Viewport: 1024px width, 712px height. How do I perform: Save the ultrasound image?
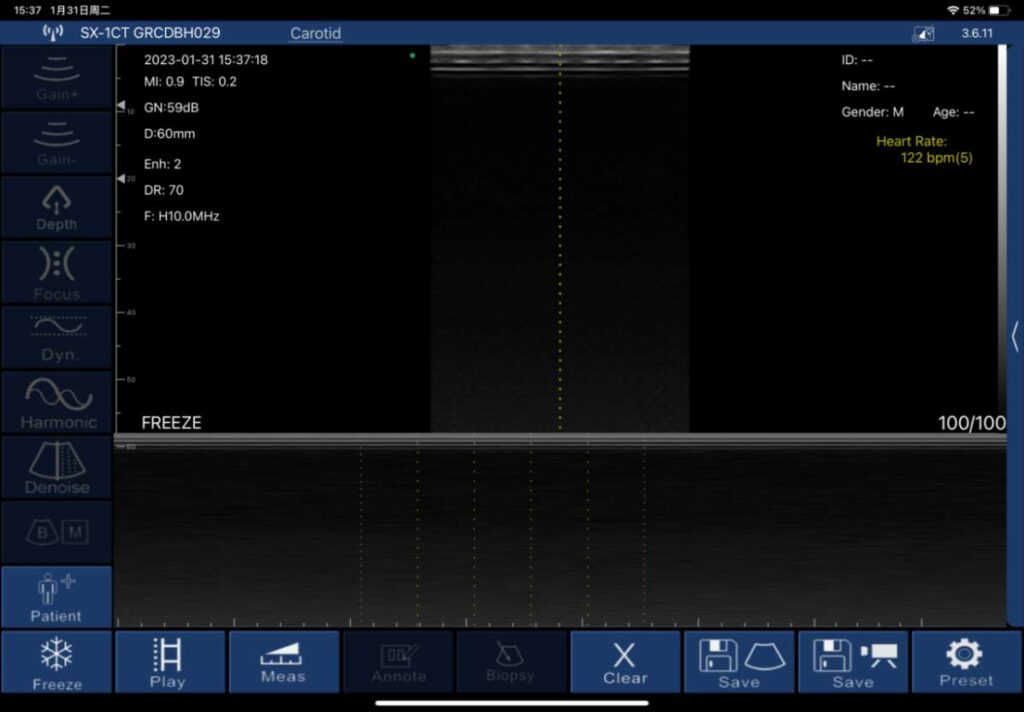739,662
